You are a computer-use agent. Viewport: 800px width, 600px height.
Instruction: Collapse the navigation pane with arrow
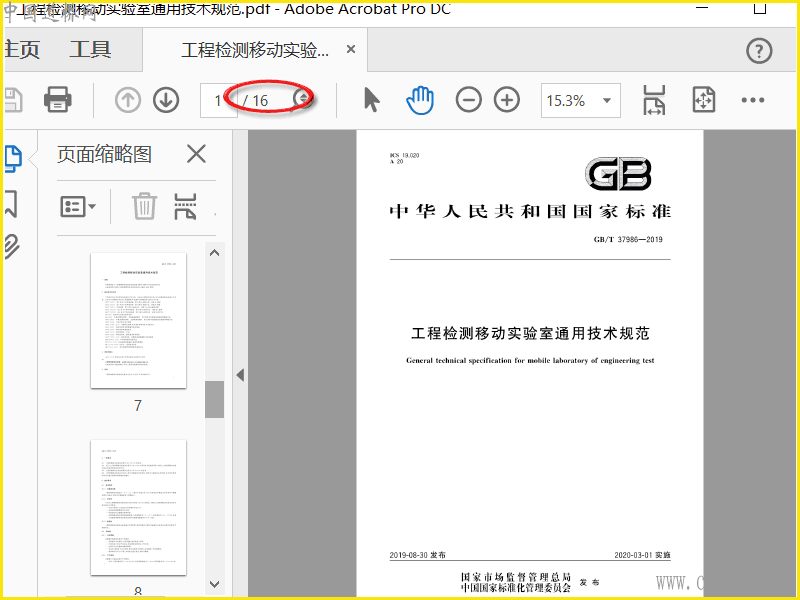point(240,376)
